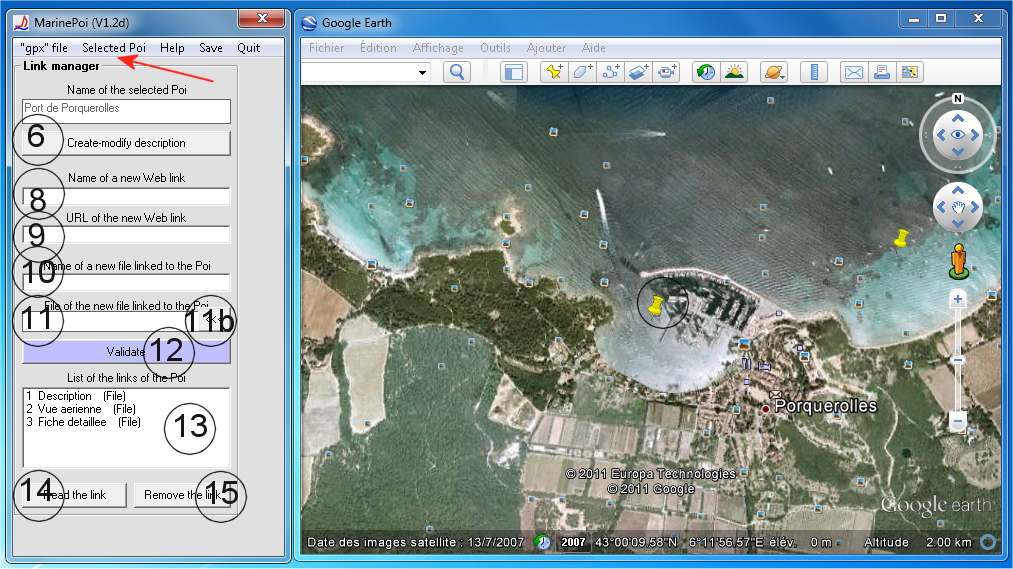This screenshot has height=569, width=1013.
Task: Reset north with the N compass marker
Action: 957,99
